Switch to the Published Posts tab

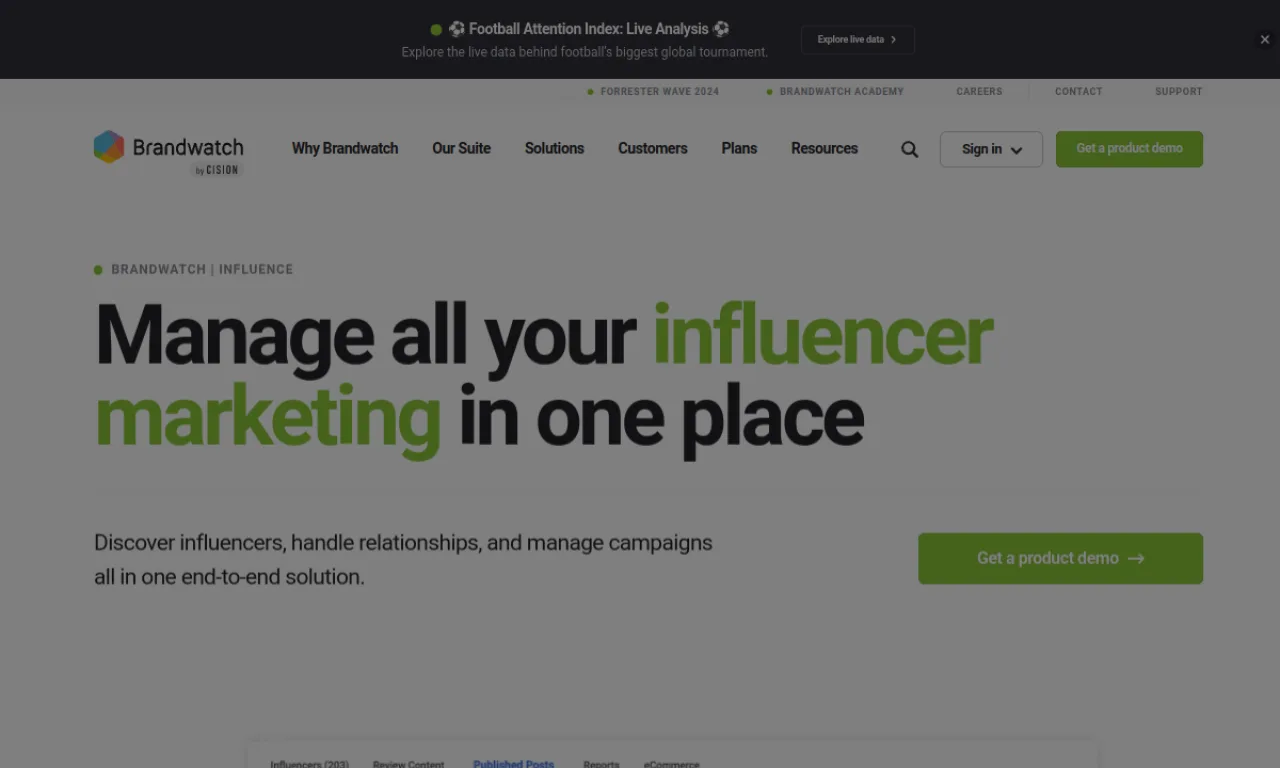coord(513,764)
